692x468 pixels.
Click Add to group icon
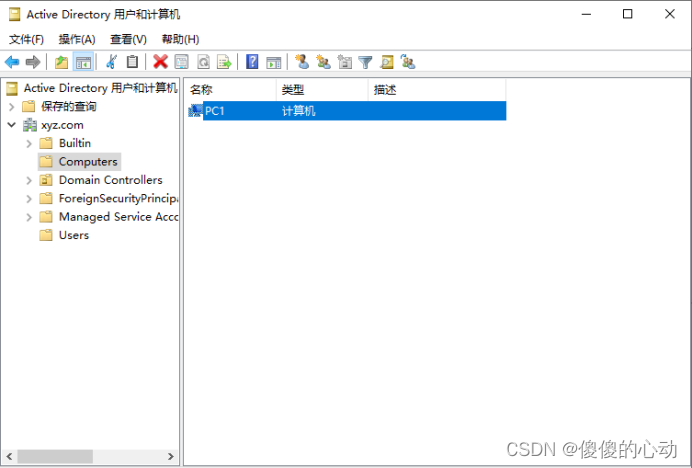click(408, 62)
